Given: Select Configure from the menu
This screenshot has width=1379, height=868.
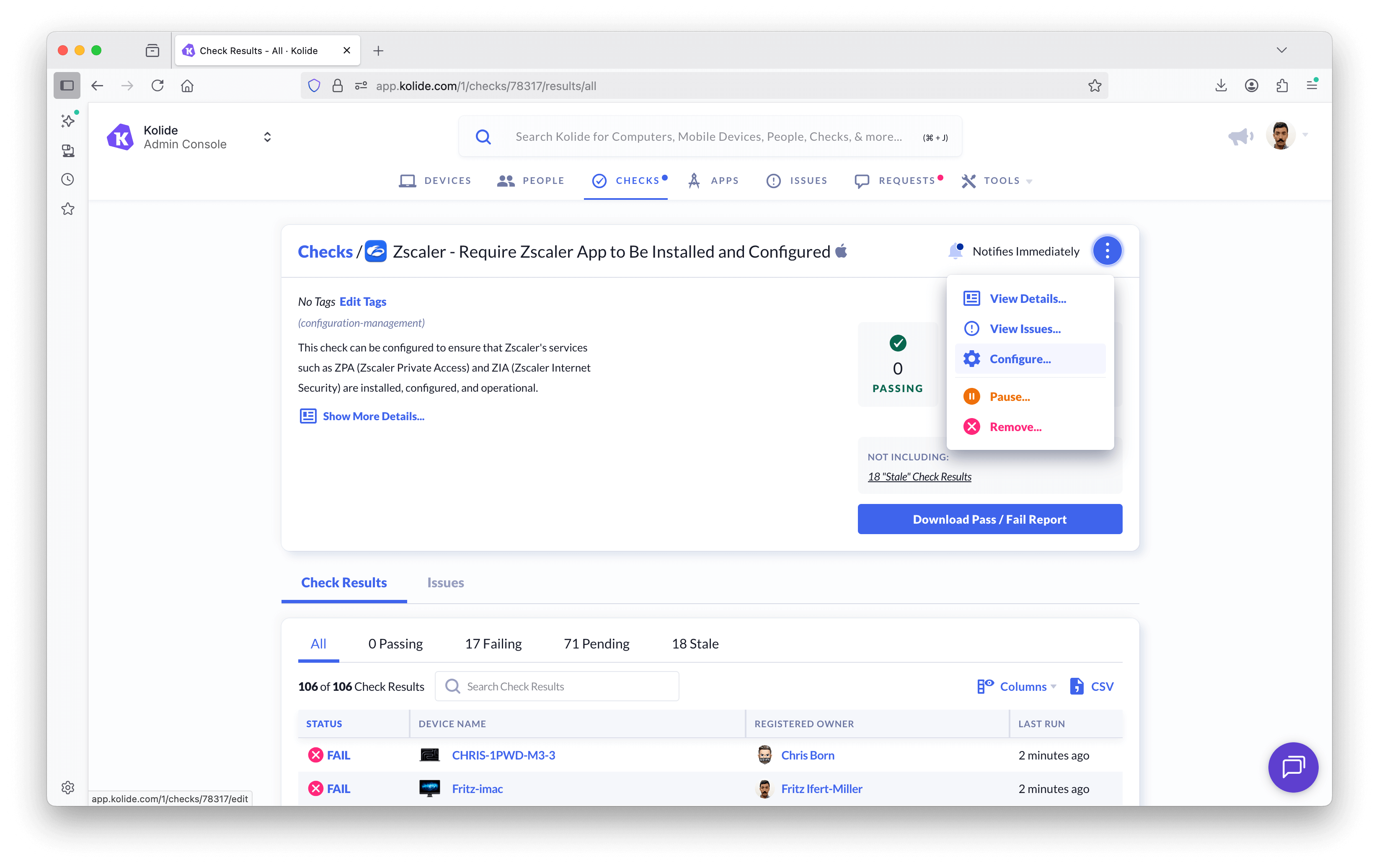Looking at the screenshot, I should point(1020,359).
